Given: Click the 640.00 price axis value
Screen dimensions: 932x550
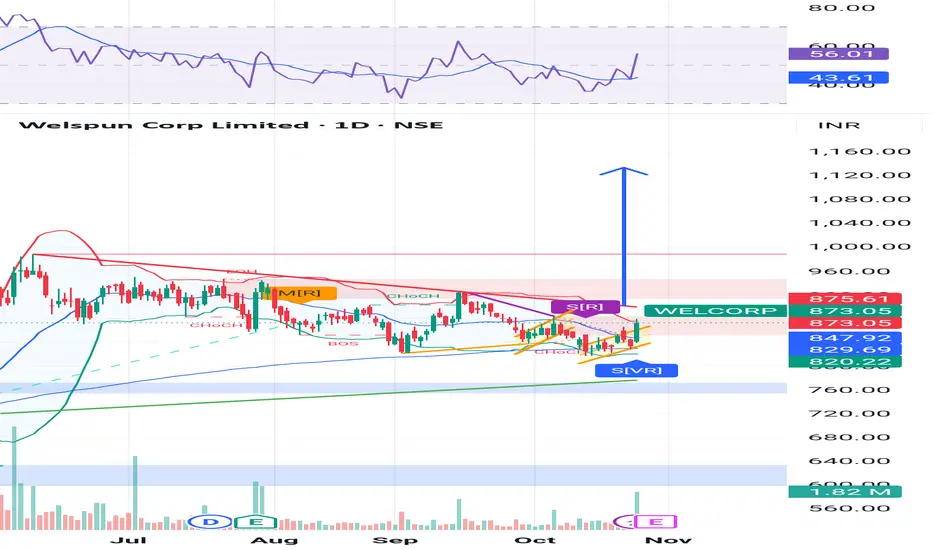Looking at the screenshot, I should coord(849,461).
